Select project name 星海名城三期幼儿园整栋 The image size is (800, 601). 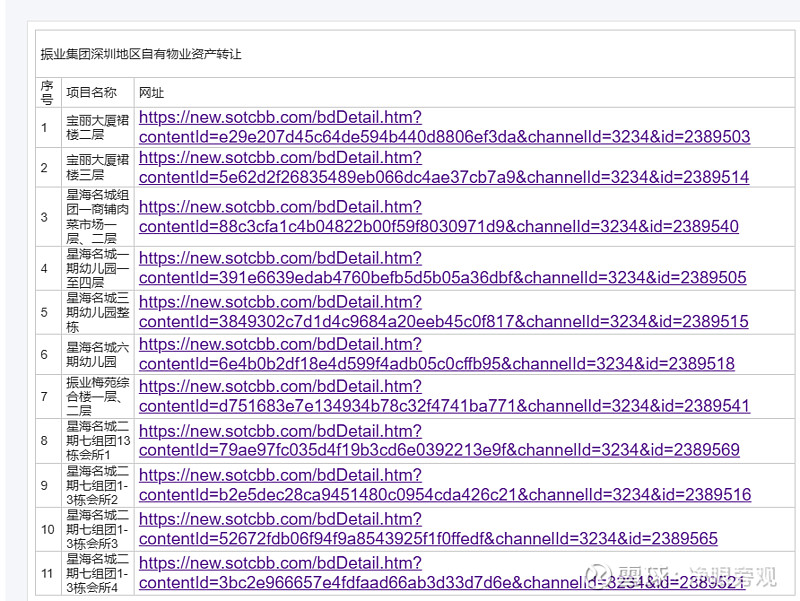coord(97,312)
